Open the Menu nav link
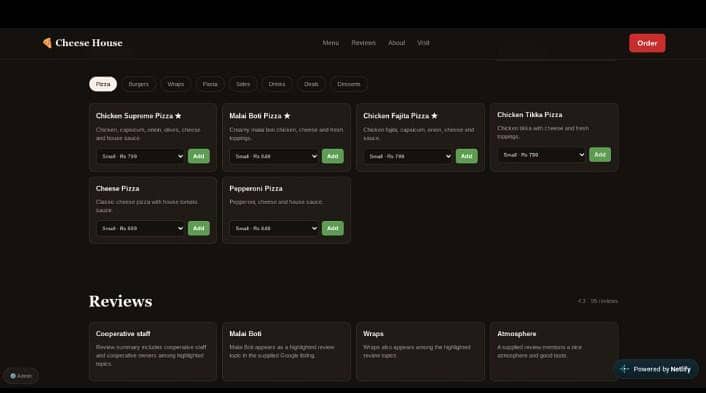This screenshot has height=393, width=706. point(330,43)
